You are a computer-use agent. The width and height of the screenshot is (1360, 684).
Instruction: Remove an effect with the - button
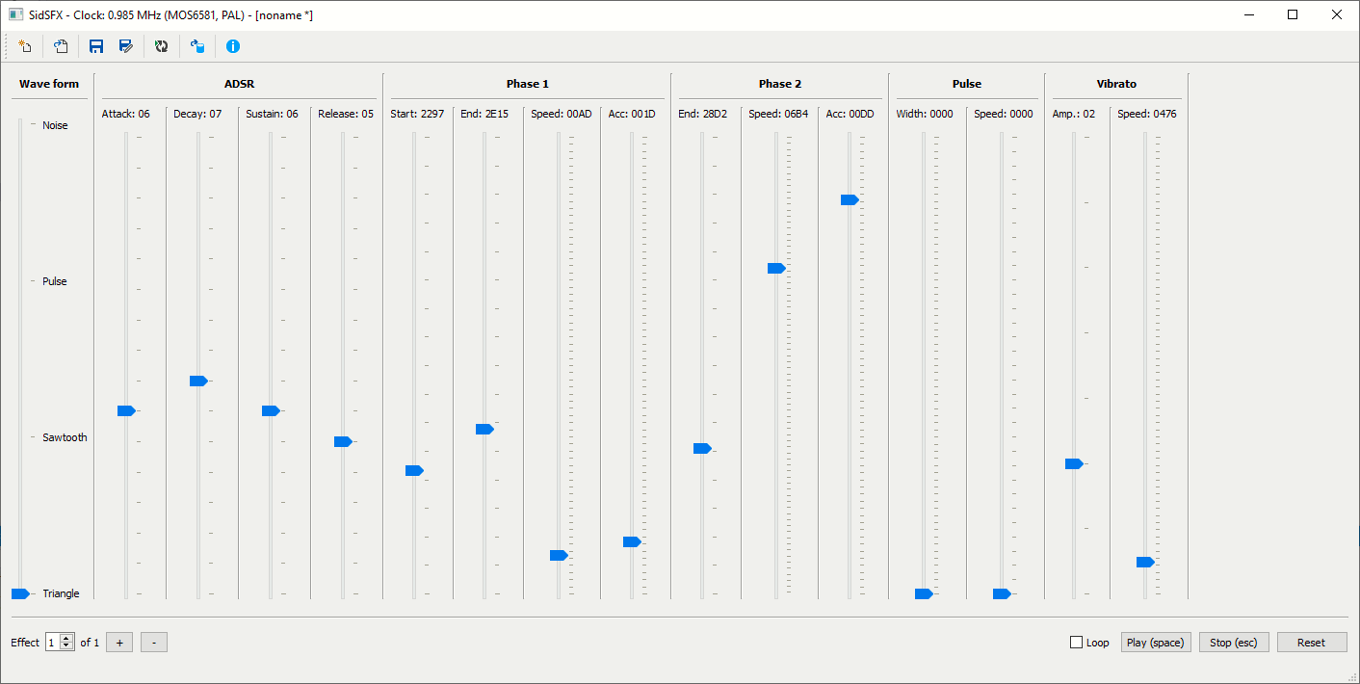click(154, 642)
